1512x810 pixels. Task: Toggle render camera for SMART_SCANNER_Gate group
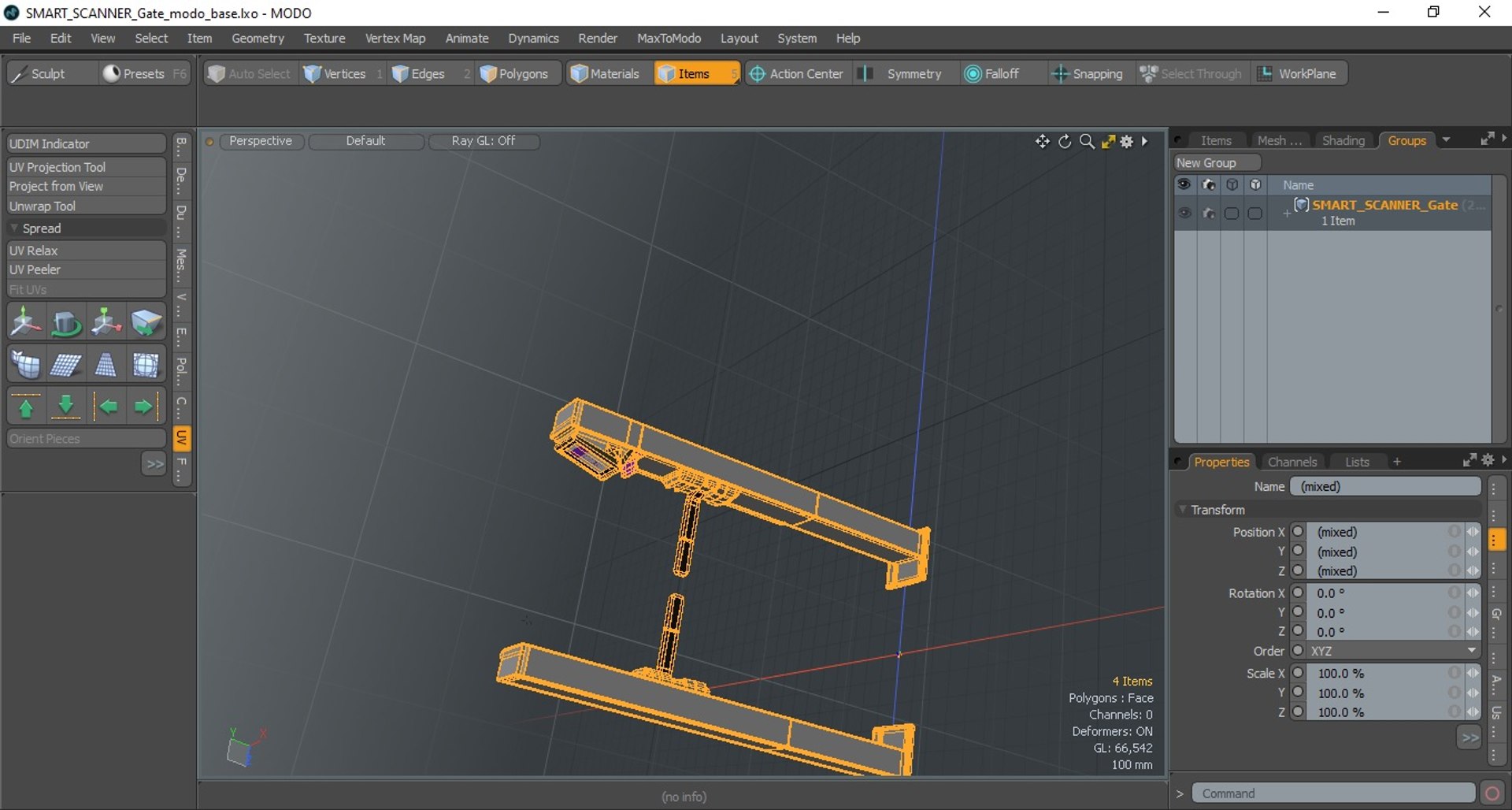click(x=1209, y=213)
